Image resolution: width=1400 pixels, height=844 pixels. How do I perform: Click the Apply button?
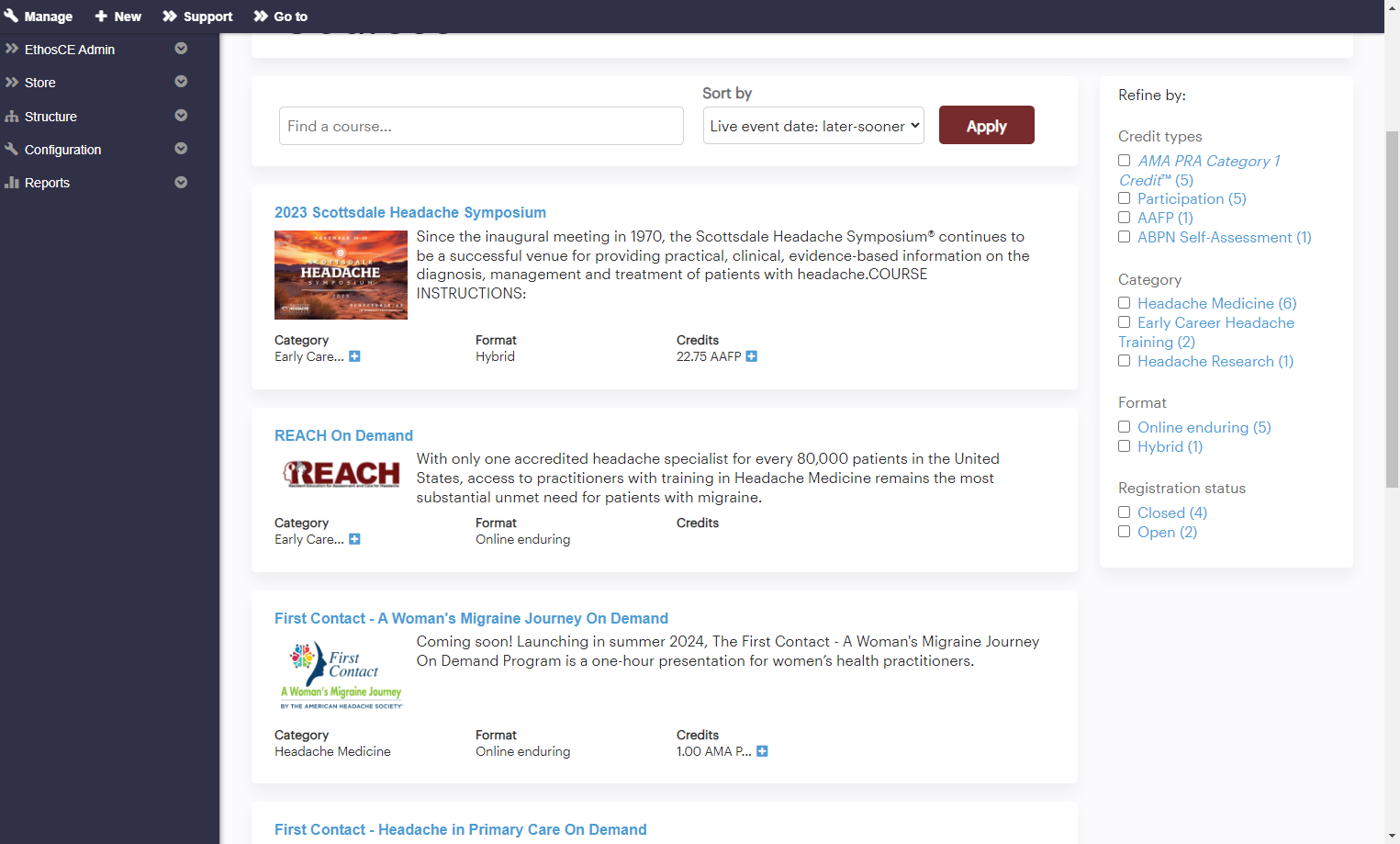[x=987, y=125]
